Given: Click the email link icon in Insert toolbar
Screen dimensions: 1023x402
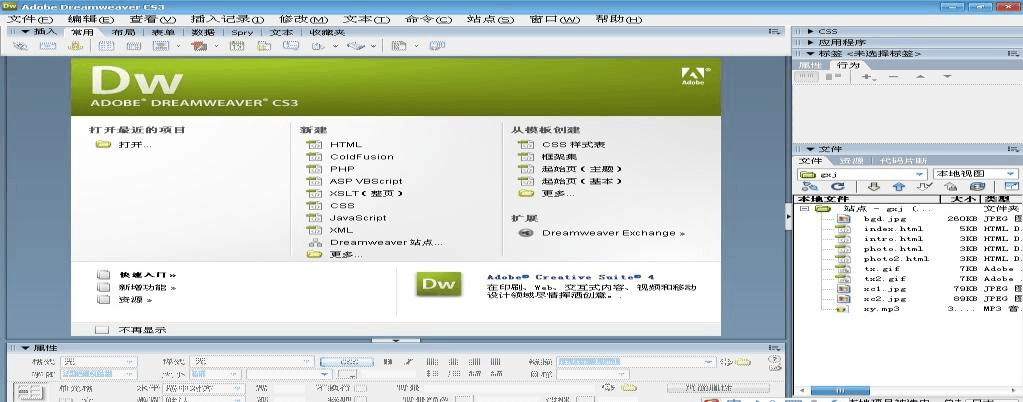Looking at the screenshot, I should tap(45, 46).
